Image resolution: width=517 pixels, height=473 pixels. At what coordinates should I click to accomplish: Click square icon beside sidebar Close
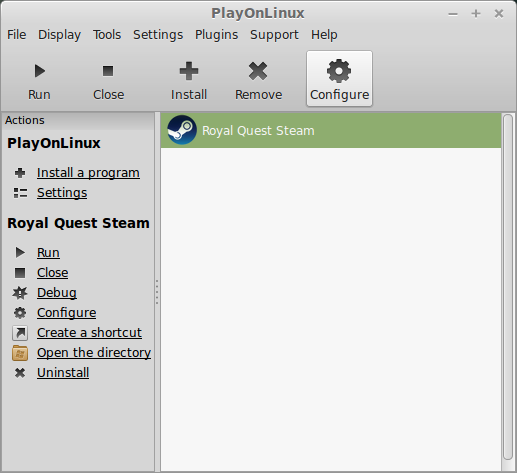click(x=20, y=273)
